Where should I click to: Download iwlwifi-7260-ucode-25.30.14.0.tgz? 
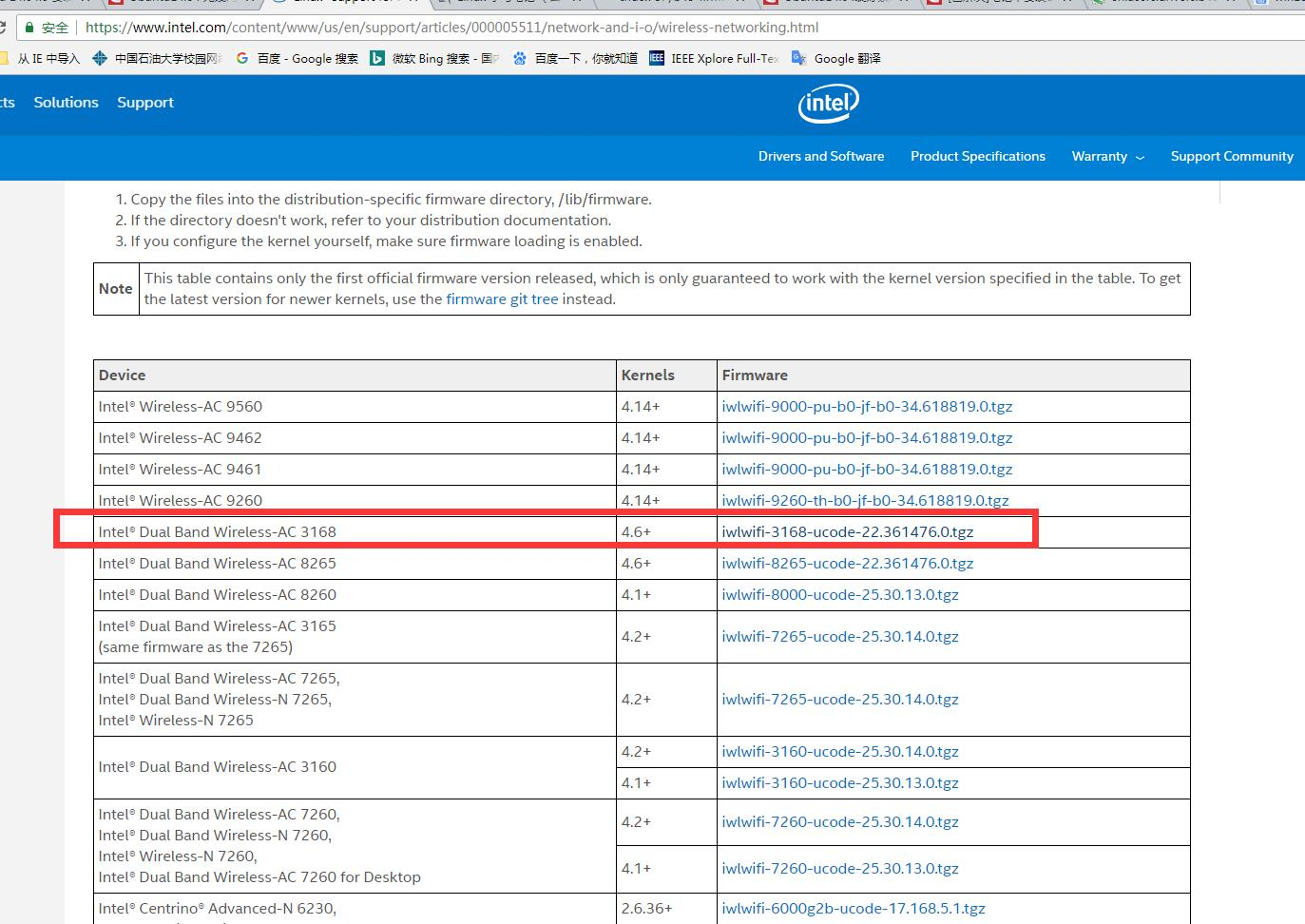click(x=840, y=821)
